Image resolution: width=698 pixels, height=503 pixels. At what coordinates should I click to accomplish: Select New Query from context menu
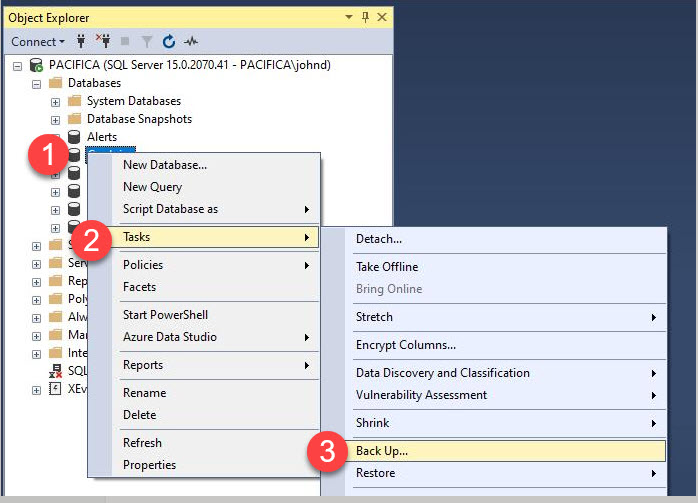pyautogui.click(x=215, y=187)
